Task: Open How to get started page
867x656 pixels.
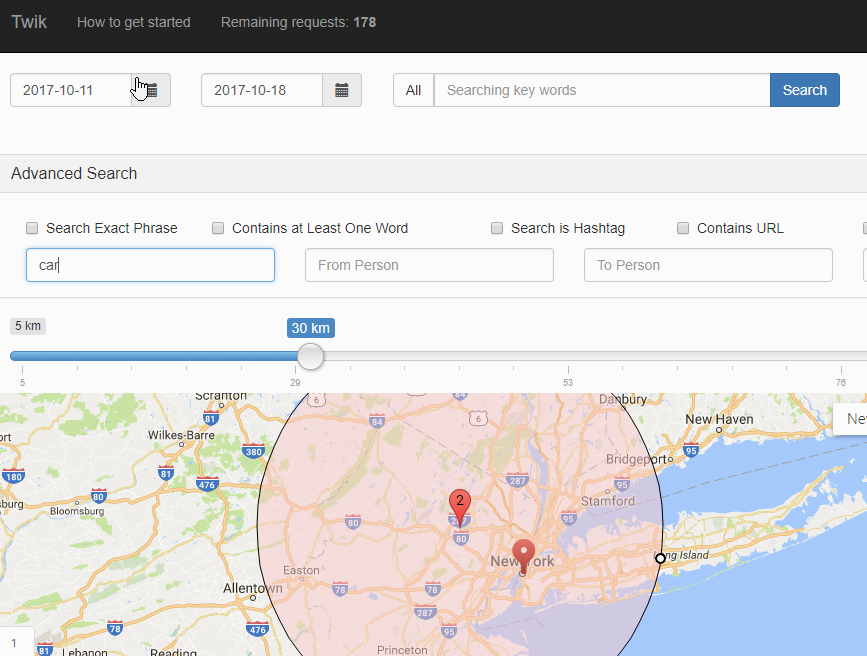Action: pyautogui.click(x=134, y=22)
